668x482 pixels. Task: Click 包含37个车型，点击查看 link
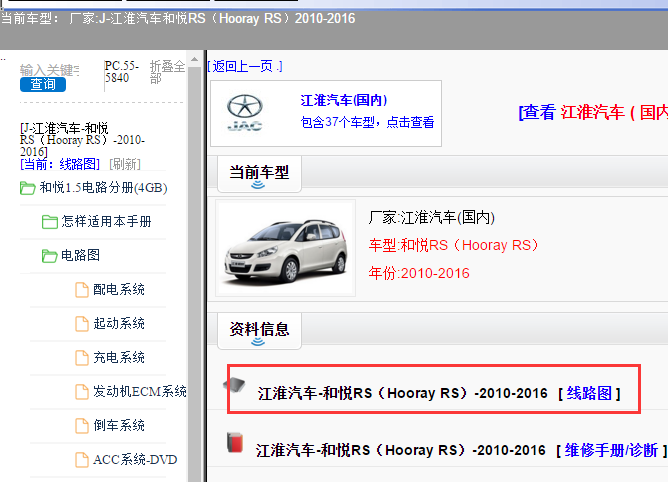point(367,122)
